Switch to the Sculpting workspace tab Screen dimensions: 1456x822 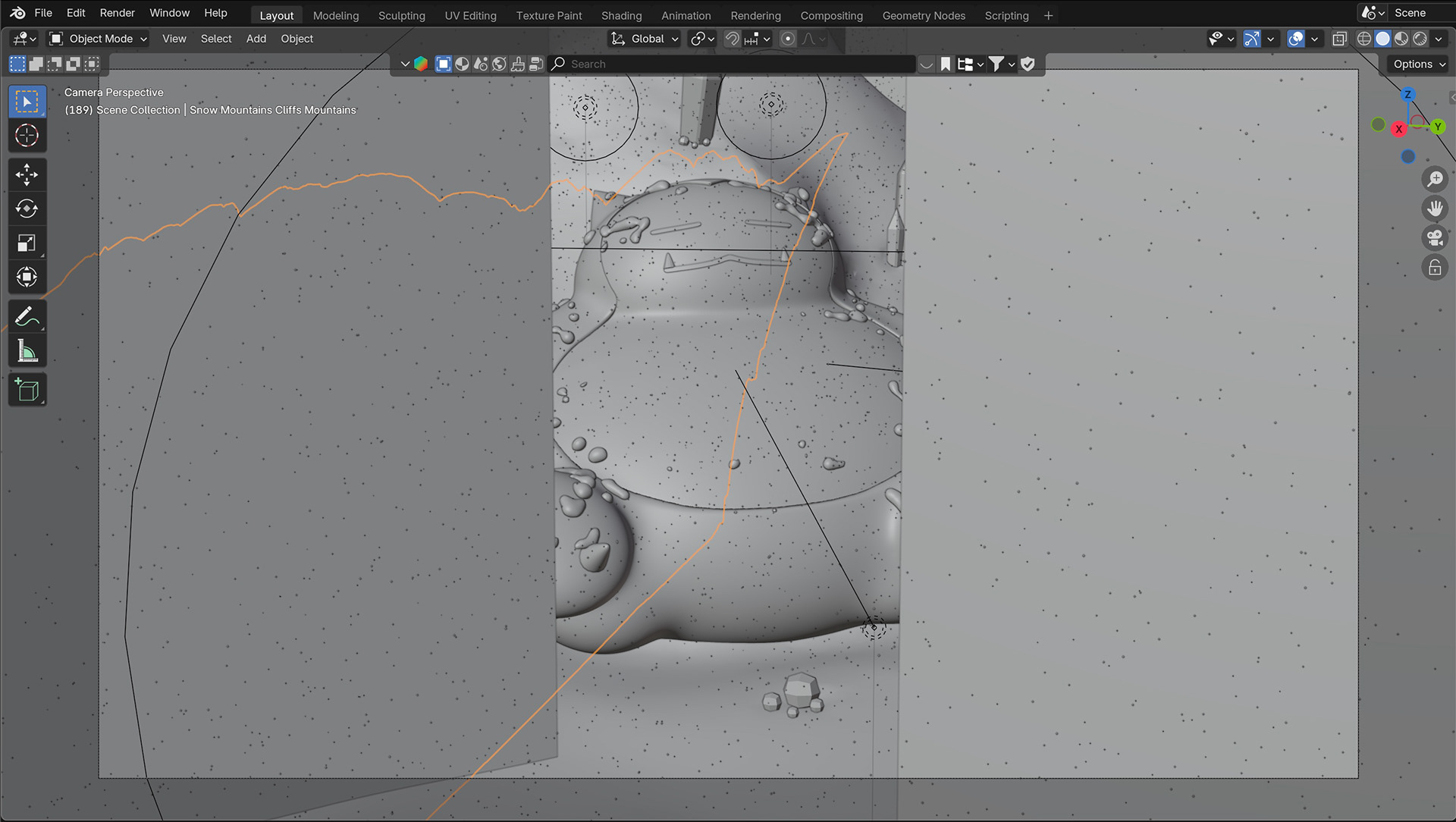coord(401,15)
